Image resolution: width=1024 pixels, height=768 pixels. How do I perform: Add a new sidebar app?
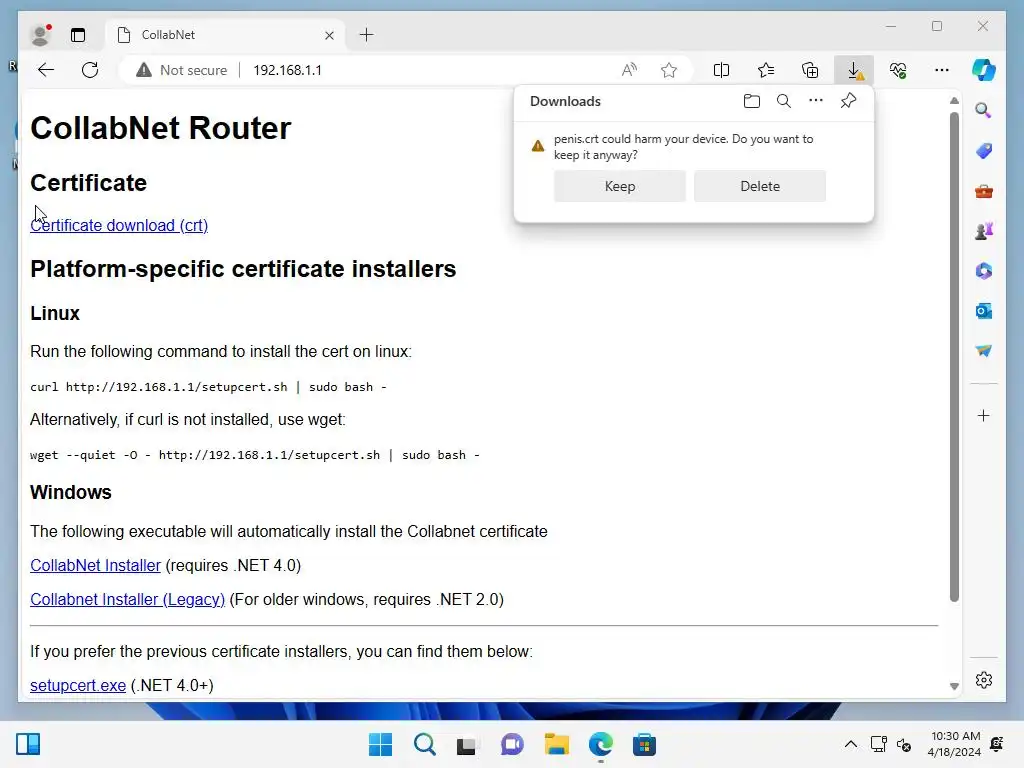pyautogui.click(x=984, y=416)
